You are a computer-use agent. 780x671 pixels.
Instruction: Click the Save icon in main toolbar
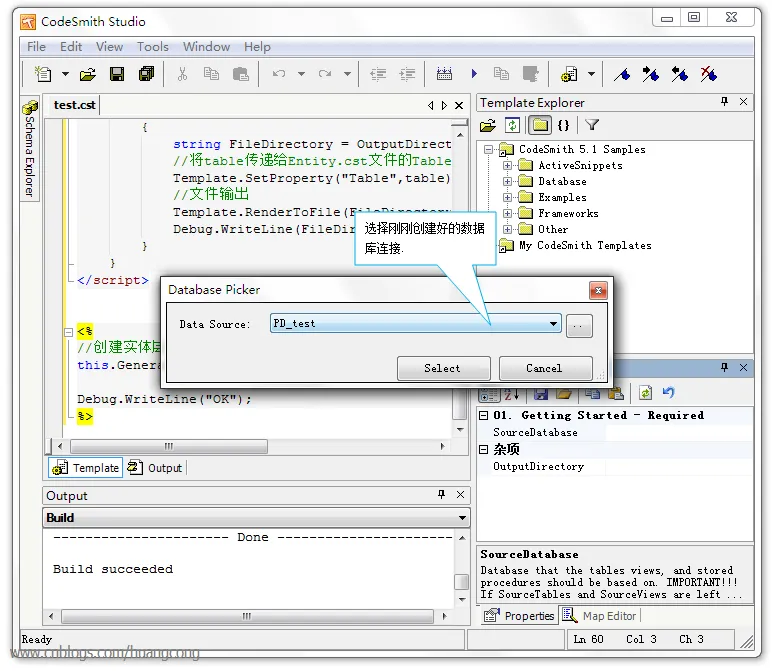point(117,74)
